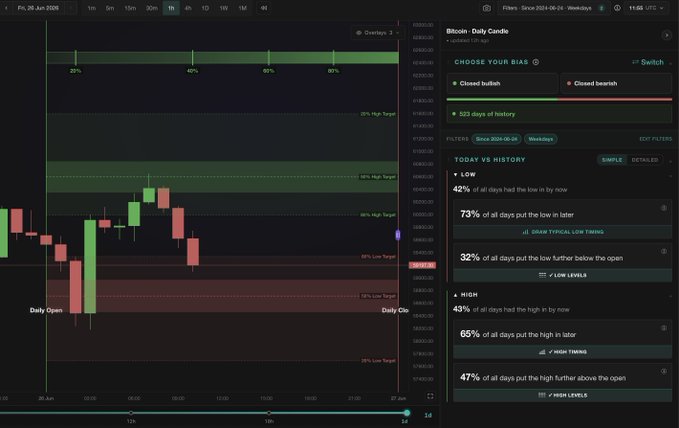The height and width of the screenshot is (428, 679).
Task: Collapse the HIGH section header
Action: (x=466, y=295)
